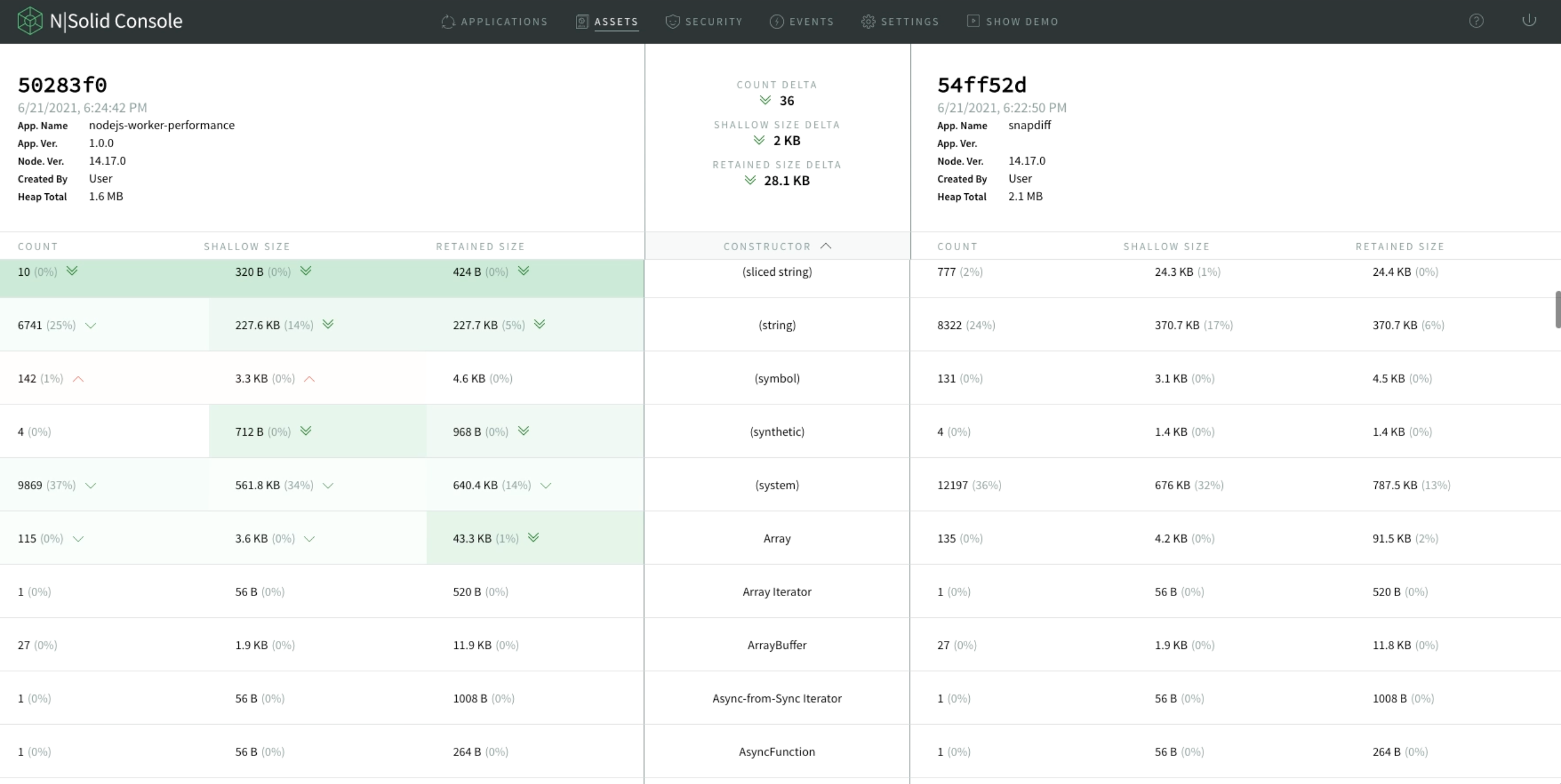The width and height of the screenshot is (1561, 784).
Task: Click the Assets icon in navbar
Action: (582, 22)
